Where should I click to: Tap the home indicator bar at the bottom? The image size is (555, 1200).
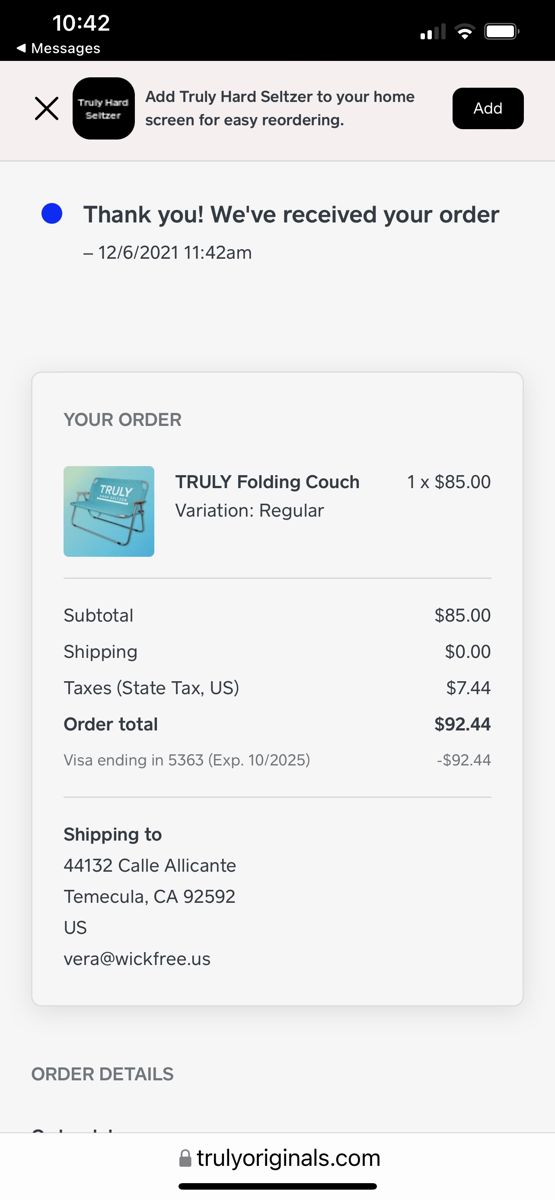coord(278,1186)
